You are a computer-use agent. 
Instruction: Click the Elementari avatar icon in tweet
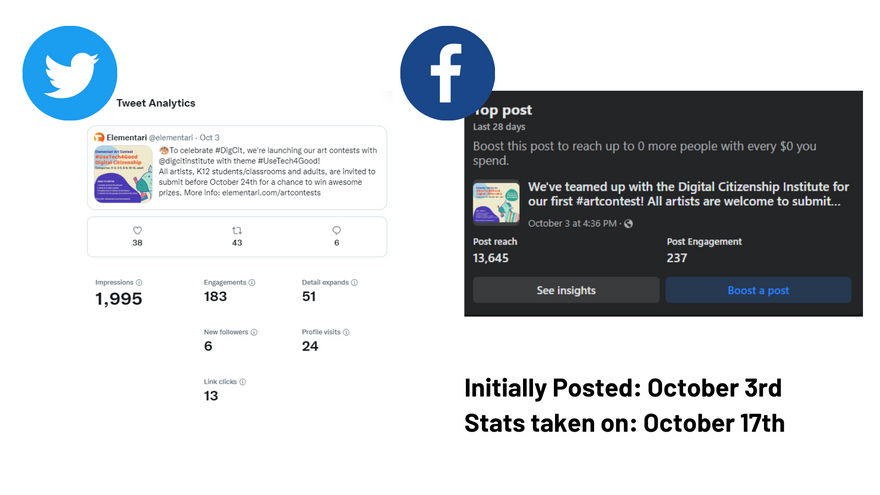[99, 137]
